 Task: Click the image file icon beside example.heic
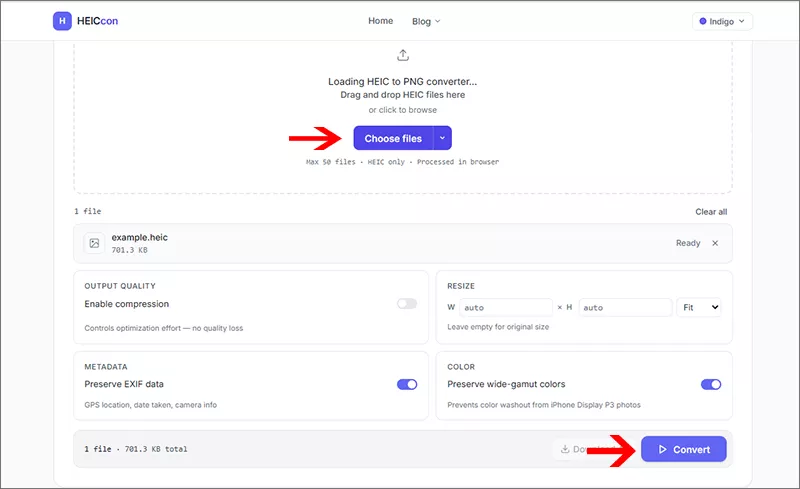click(x=94, y=243)
